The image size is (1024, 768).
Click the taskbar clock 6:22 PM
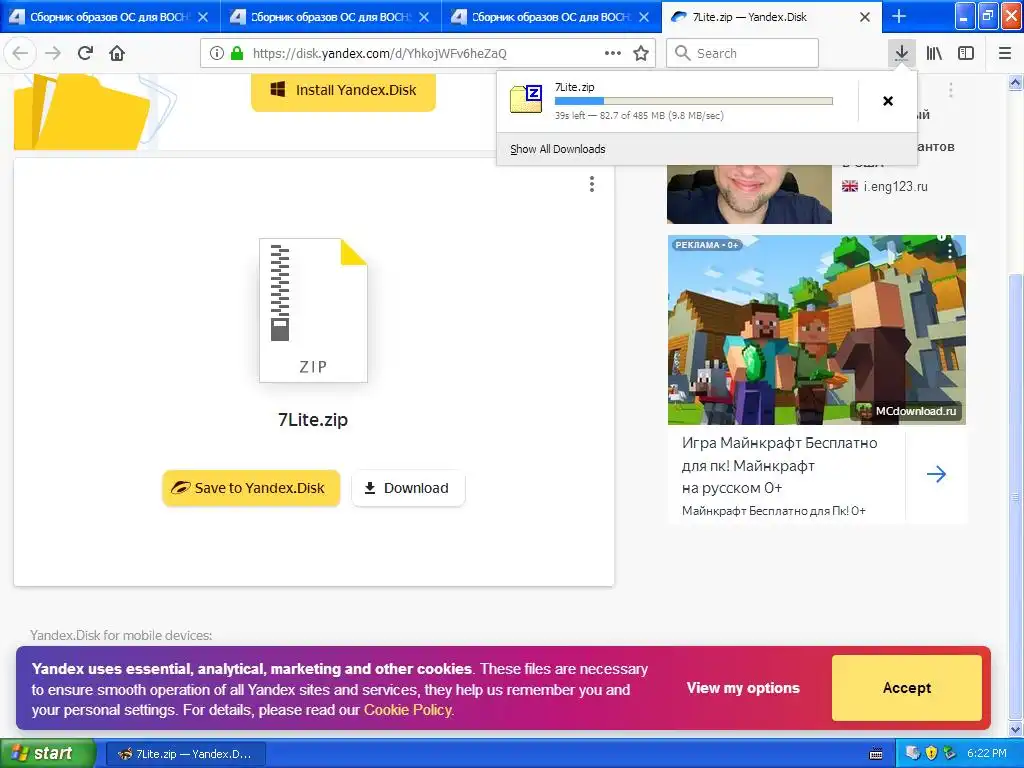[x=987, y=753]
